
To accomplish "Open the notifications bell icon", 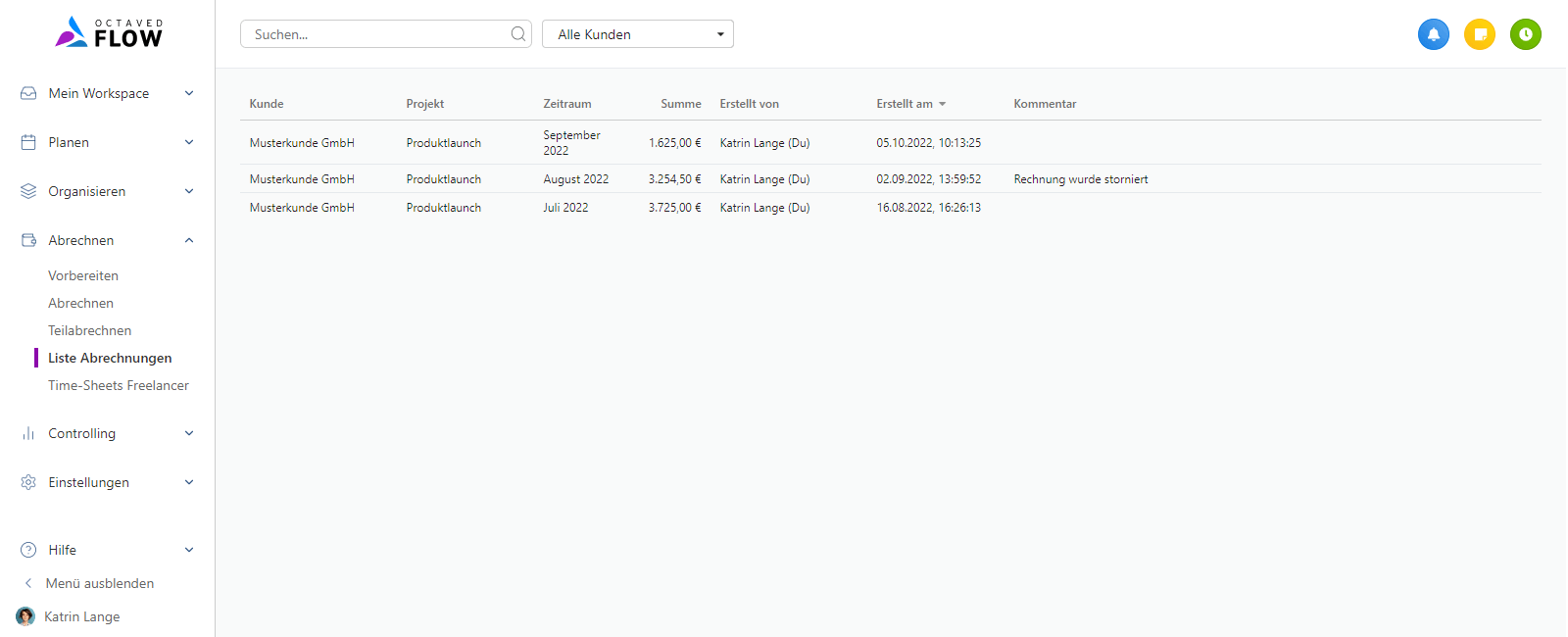I will point(1433,34).
